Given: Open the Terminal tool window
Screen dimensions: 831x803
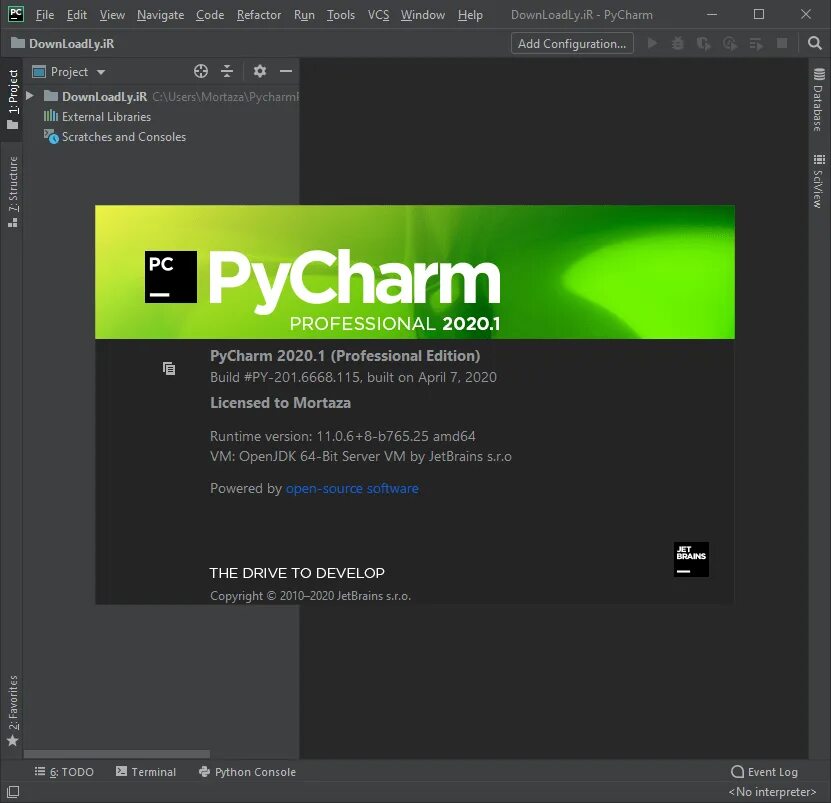Looking at the screenshot, I should [x=146, y=772].
